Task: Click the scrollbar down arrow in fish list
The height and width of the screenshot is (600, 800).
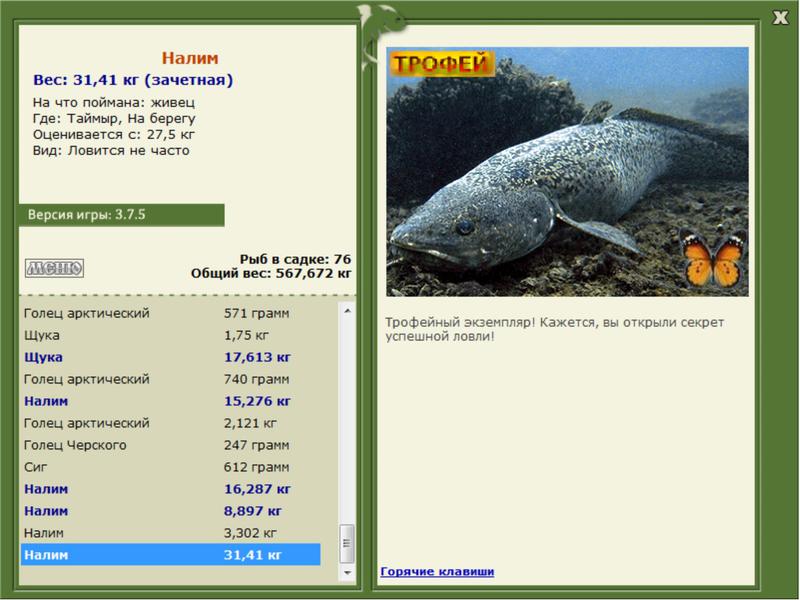Action: pyautogui.click(x=347, y=572)
